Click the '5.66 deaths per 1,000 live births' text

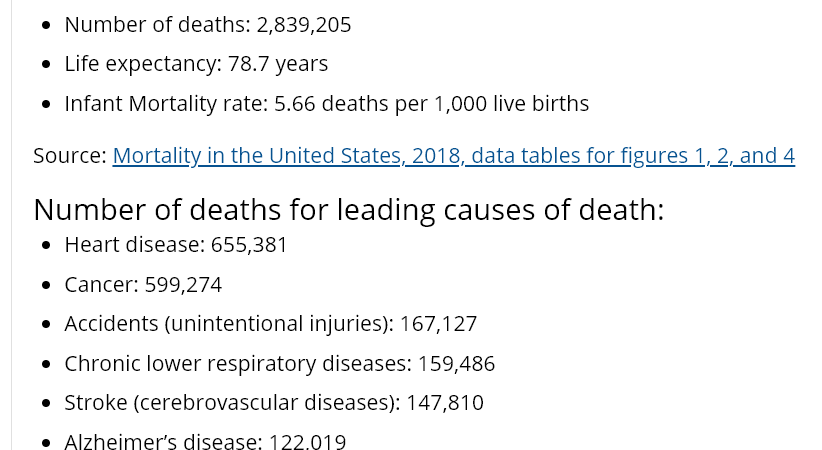[x=431, y=103]
